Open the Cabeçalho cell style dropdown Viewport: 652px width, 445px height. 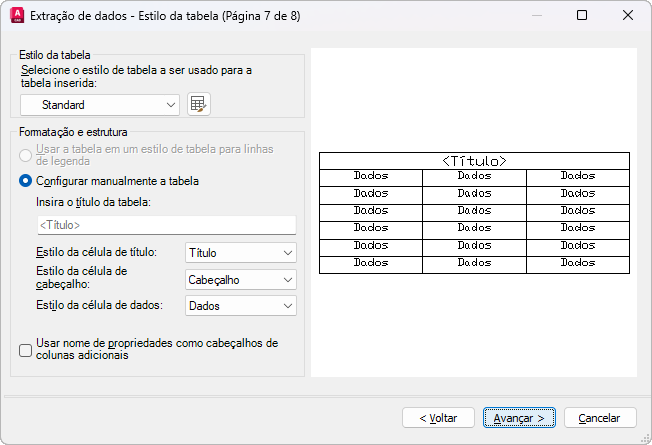click(x=241, y=281)
